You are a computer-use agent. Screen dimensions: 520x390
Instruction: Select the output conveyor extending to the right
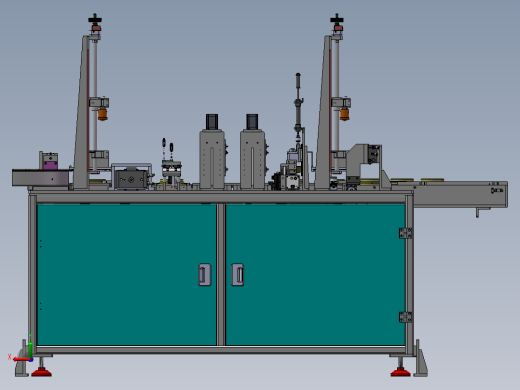point(461,195)
